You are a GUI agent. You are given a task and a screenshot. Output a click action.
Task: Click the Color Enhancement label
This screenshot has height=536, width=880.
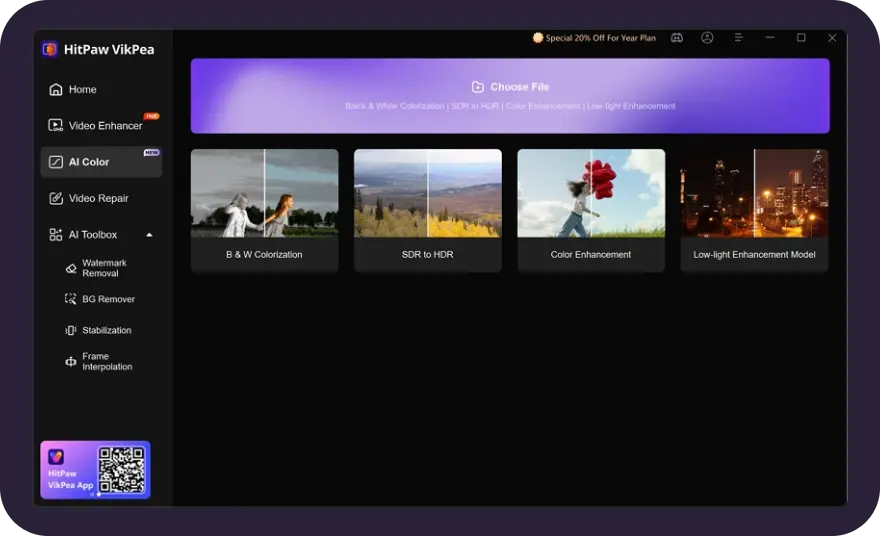(x=591, y=255)
